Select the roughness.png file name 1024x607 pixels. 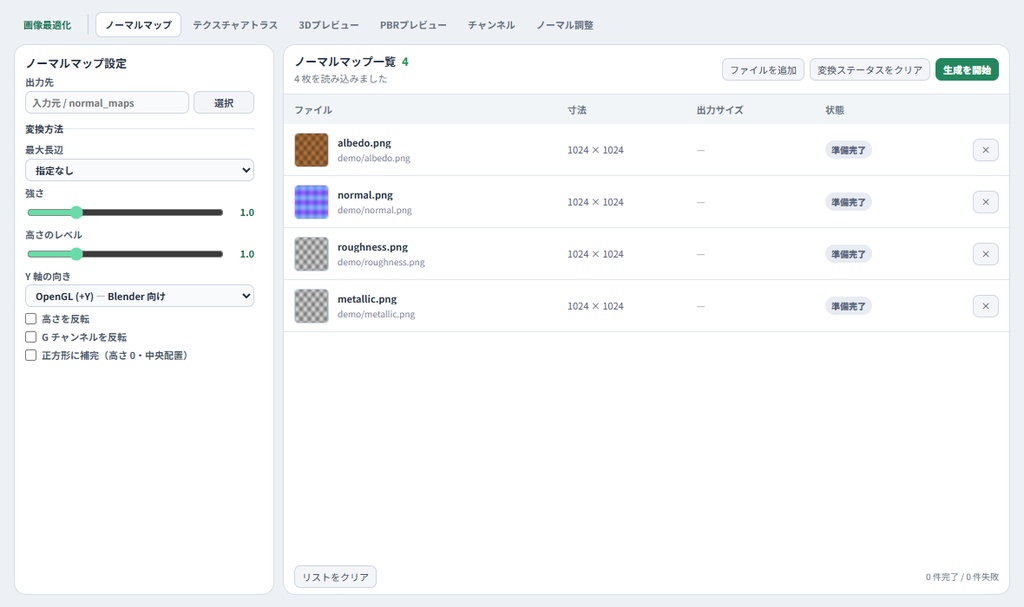(372, 247)
